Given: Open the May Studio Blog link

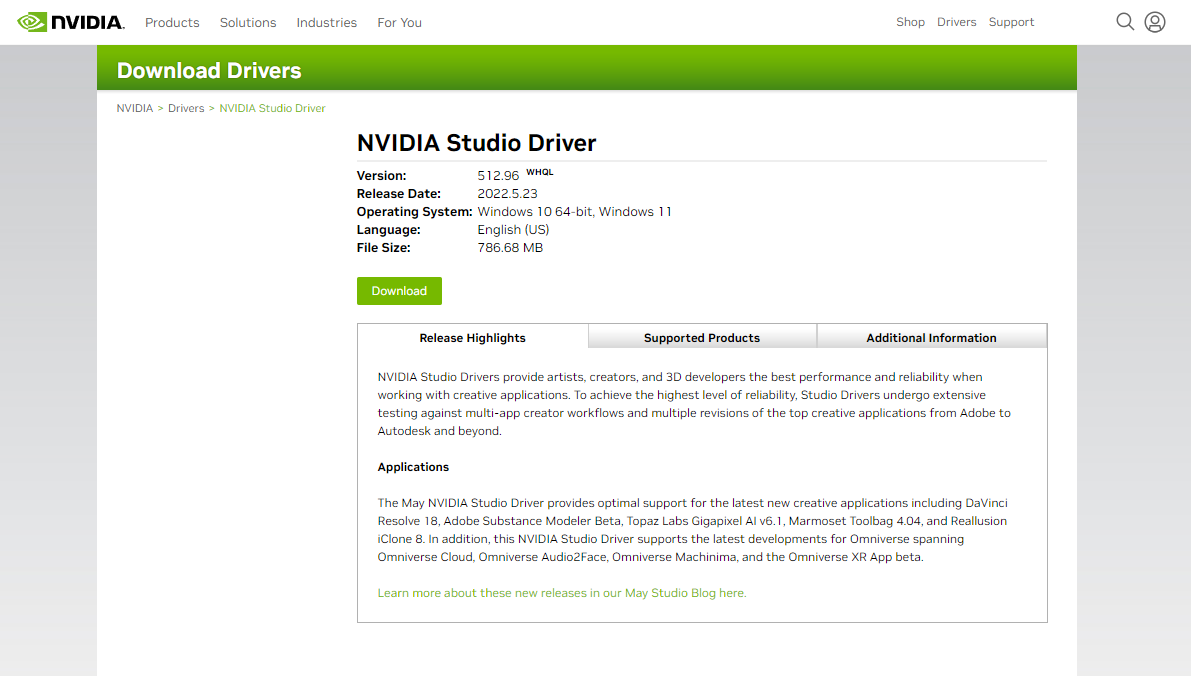Looking at the screenshot, I should pyautogui.click(x=562, y=593).
